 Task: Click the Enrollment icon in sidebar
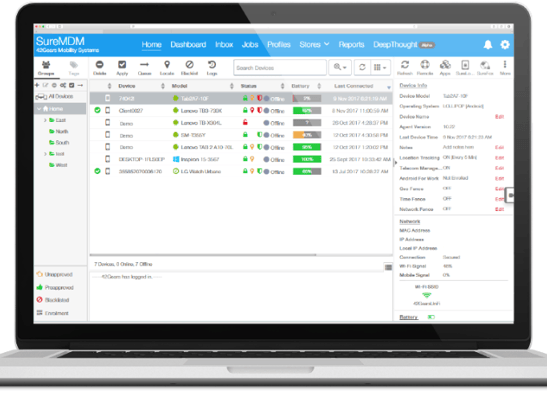[39, 312]
